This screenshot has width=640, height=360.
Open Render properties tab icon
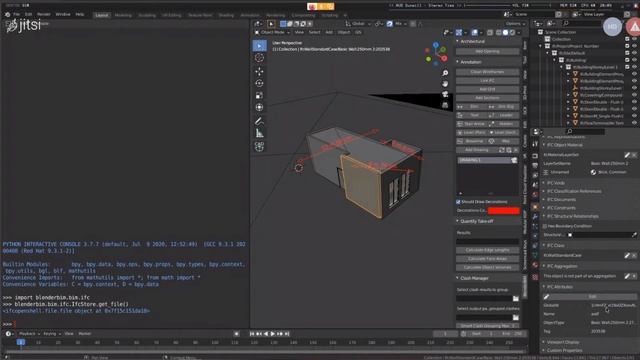pos(535,156)
